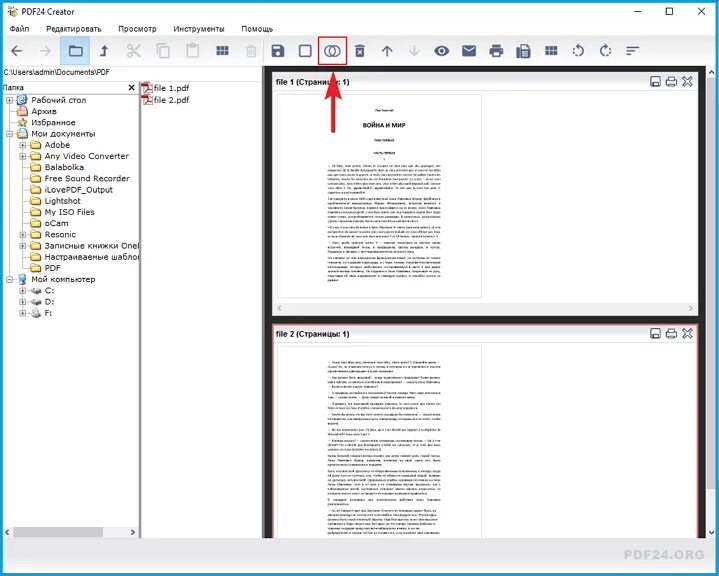Rotate pages clockwise icon
The image size is (719, 576).
point(605,51)
